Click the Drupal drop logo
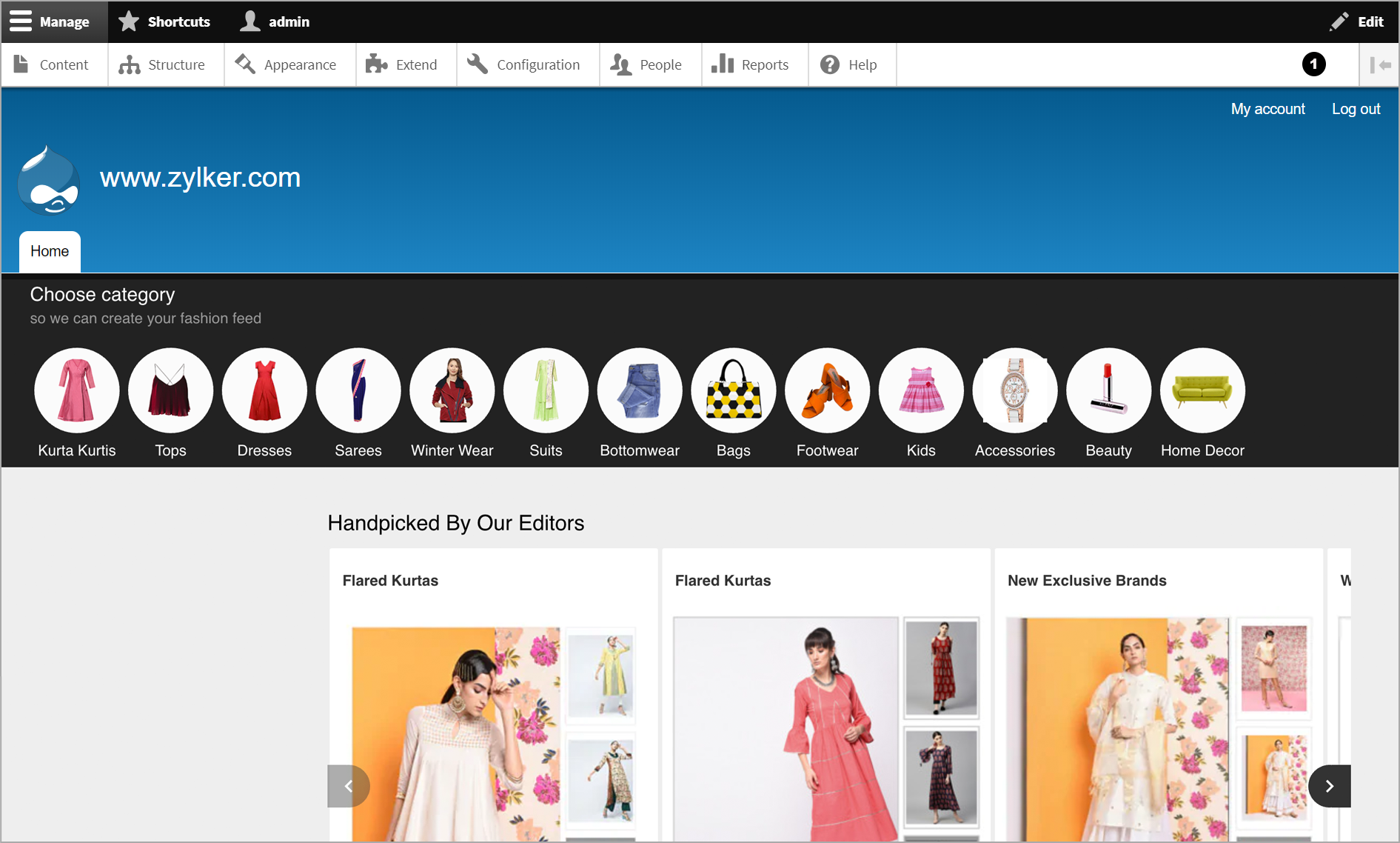The height and width of the screenshot is (843, 1400). (49, 181)
